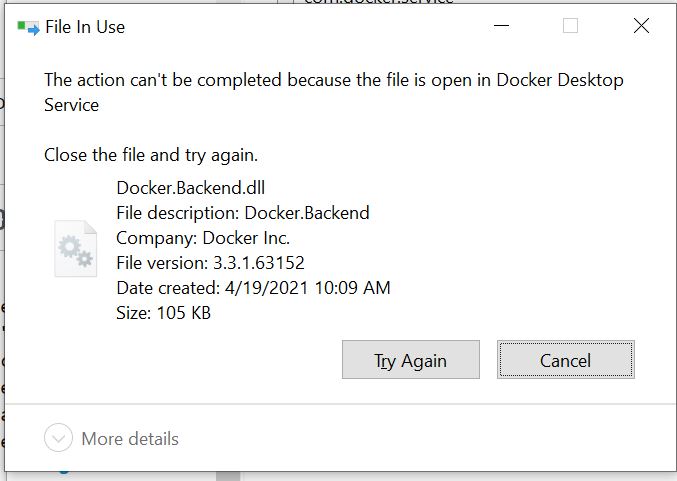Cancel the file operation

pyautogui.click(x=565, y=360)
